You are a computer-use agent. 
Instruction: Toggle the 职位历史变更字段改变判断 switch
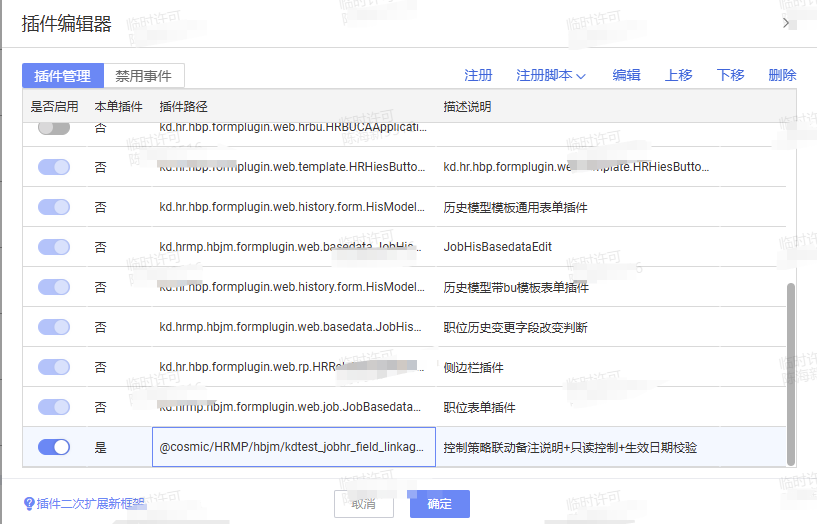(x=54, y=327)
